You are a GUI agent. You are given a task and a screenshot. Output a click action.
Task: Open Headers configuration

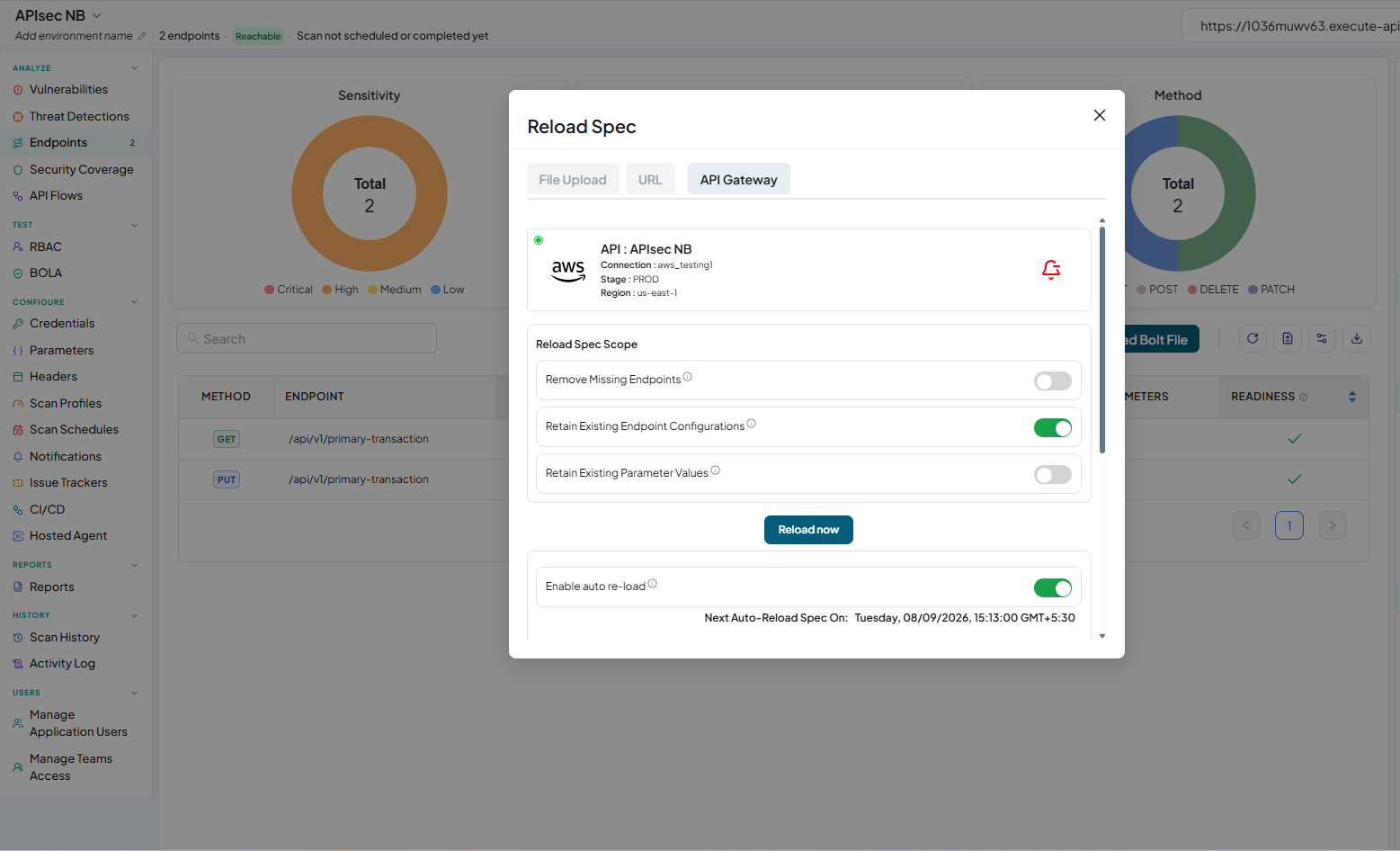click(53, 377)
